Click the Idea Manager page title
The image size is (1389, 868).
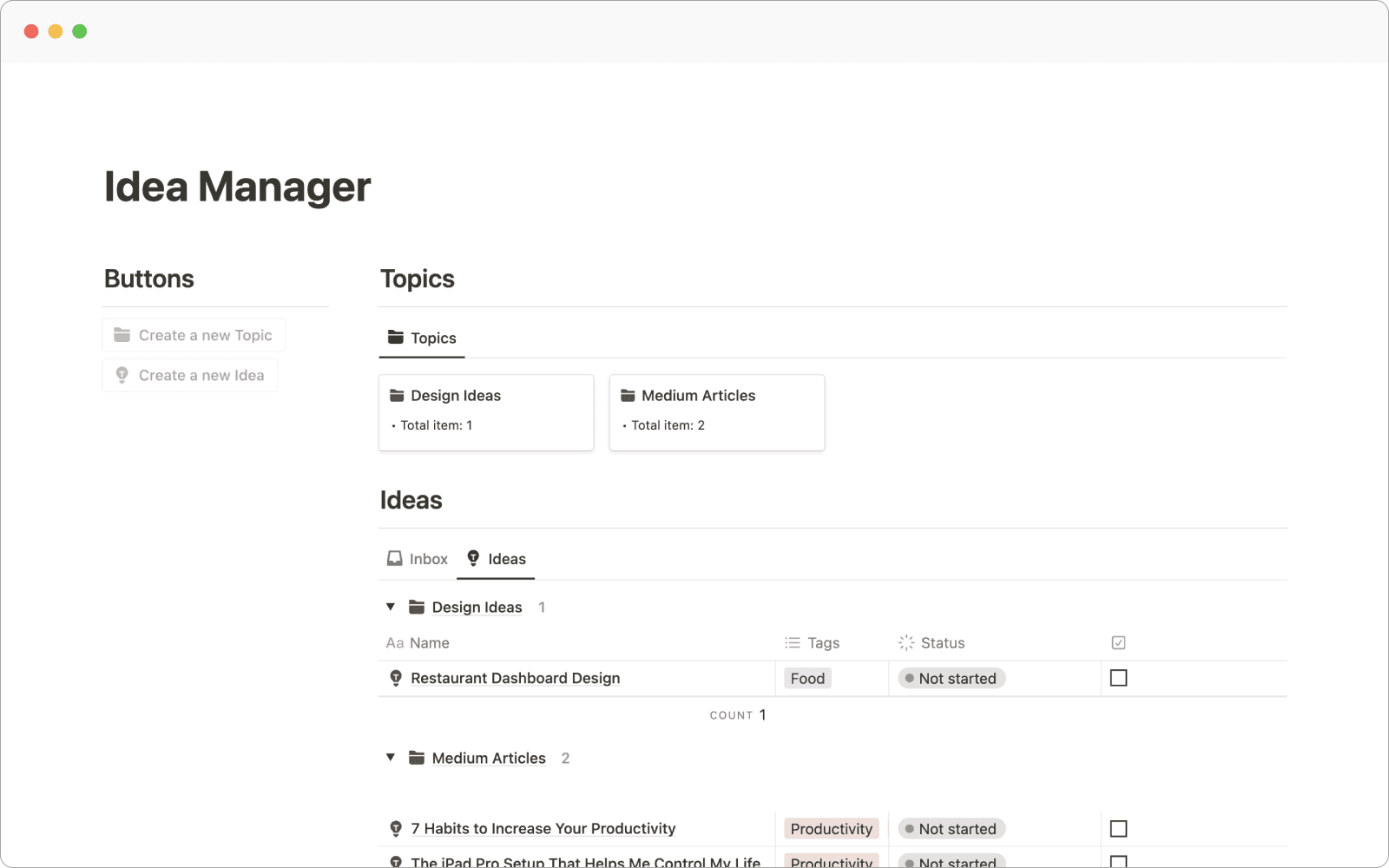238,187
